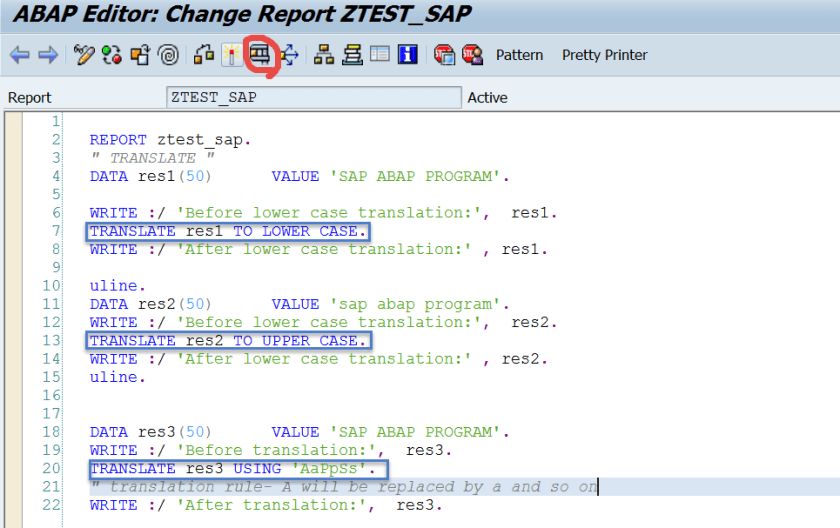Toggle Display/Change mode pencil icon
The width and height of the screenshot is (840, 528).
85,55
